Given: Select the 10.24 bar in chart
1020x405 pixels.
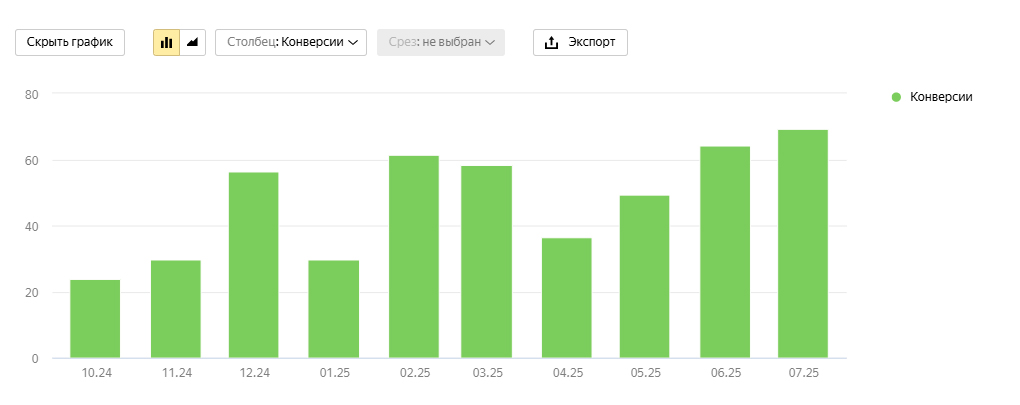Looking at the screenshot, I should (x=95, y=319).
